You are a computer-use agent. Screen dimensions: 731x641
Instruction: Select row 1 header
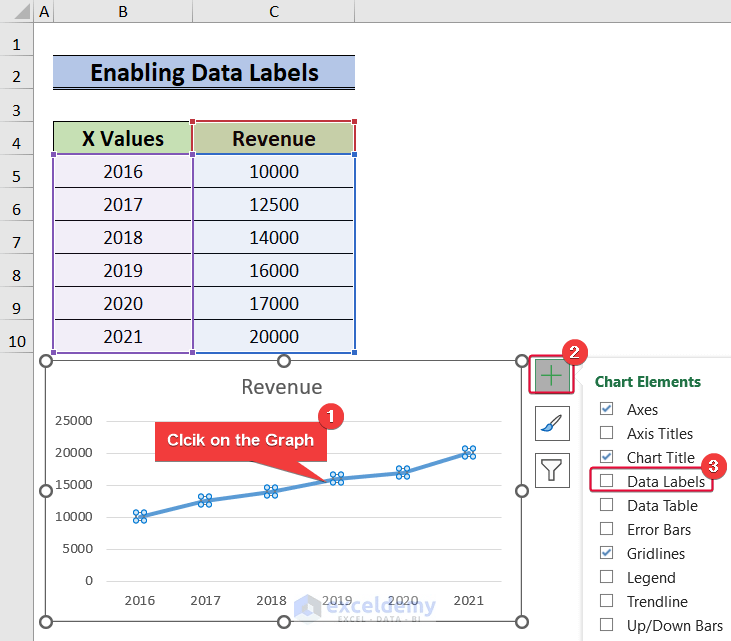16,40
